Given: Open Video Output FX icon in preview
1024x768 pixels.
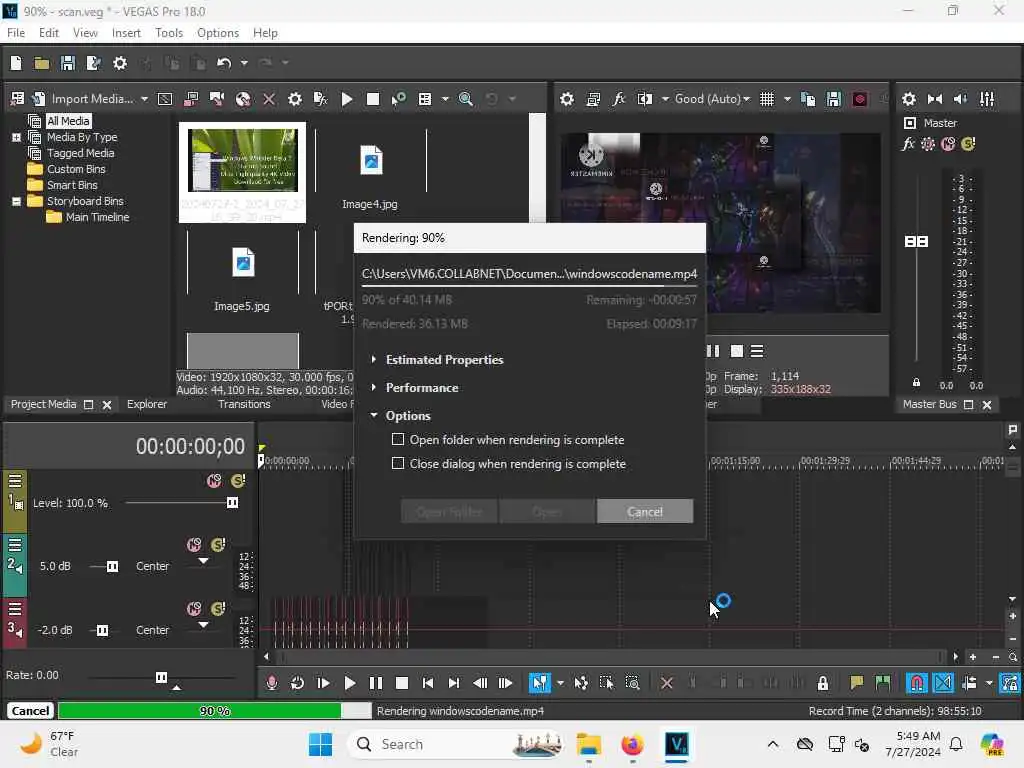Looking at the screenshot, I should pyautogui.click(x=618, y=99).
